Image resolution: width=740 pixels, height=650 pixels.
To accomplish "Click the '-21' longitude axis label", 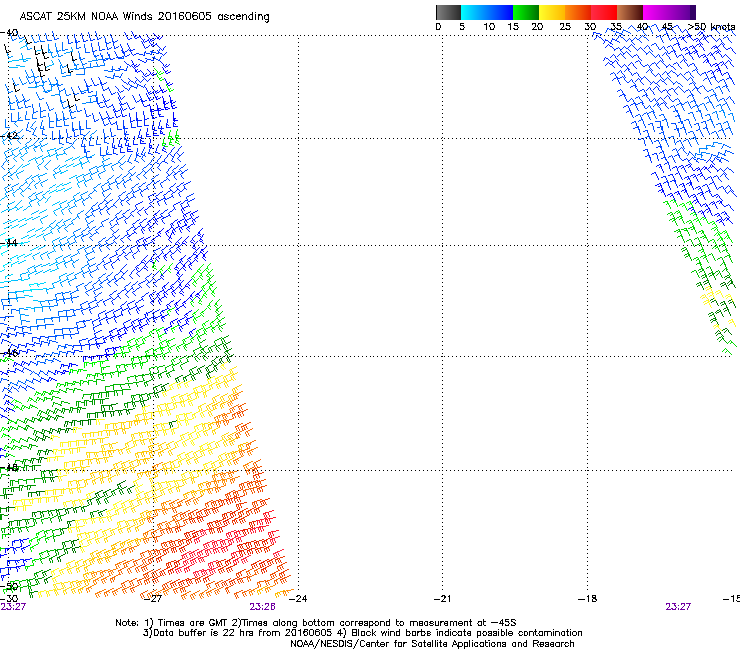I will click(443, 599).
